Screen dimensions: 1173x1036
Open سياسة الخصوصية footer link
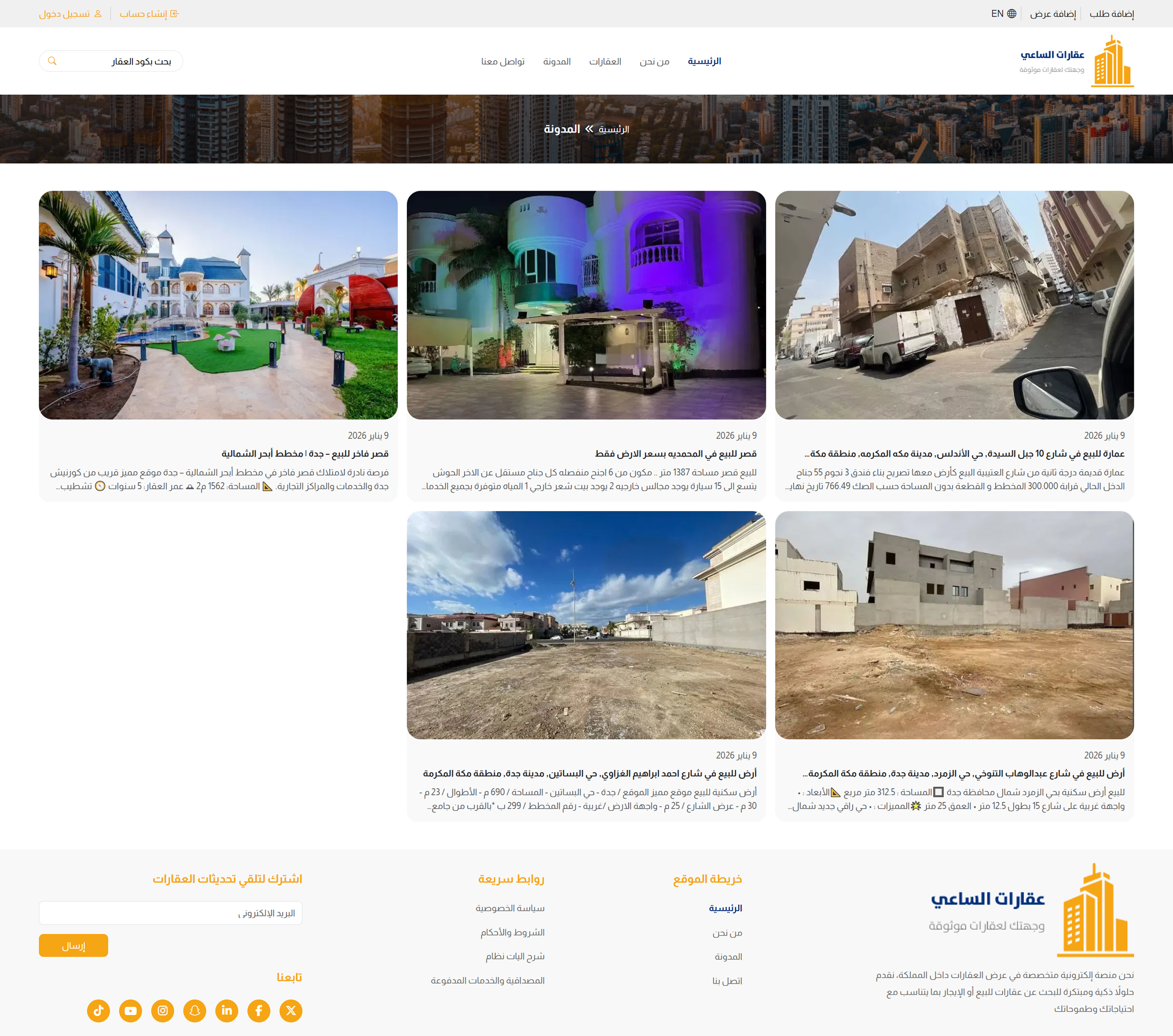tap(510, 908)
